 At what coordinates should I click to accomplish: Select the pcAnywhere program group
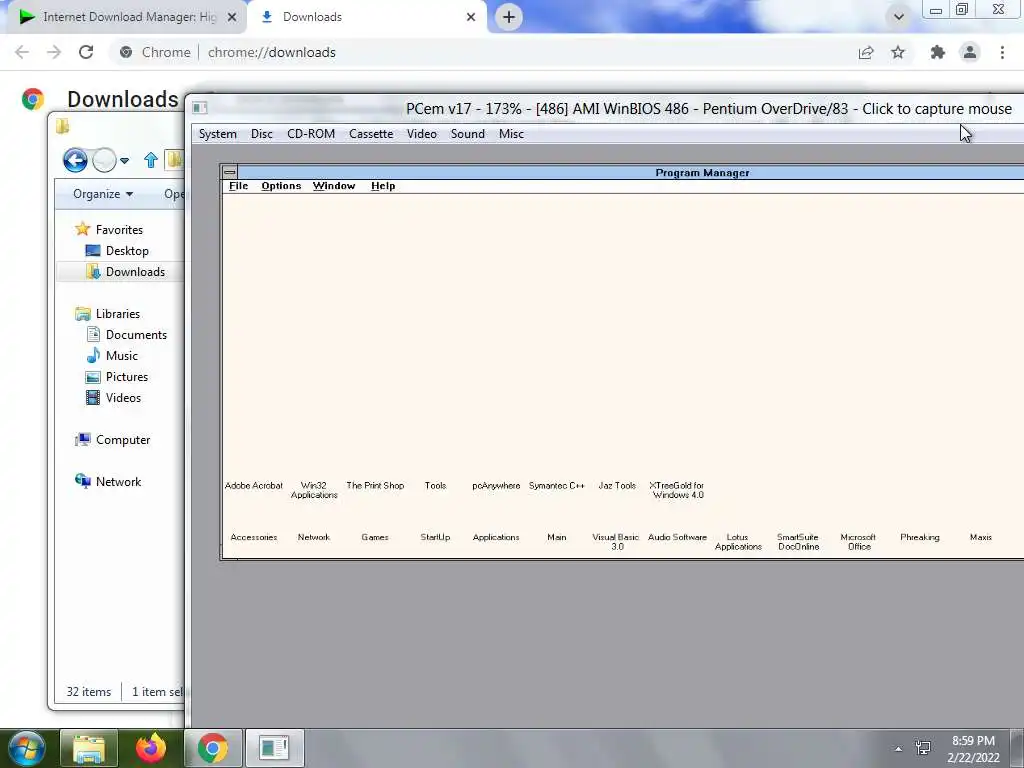click(496, 485)
